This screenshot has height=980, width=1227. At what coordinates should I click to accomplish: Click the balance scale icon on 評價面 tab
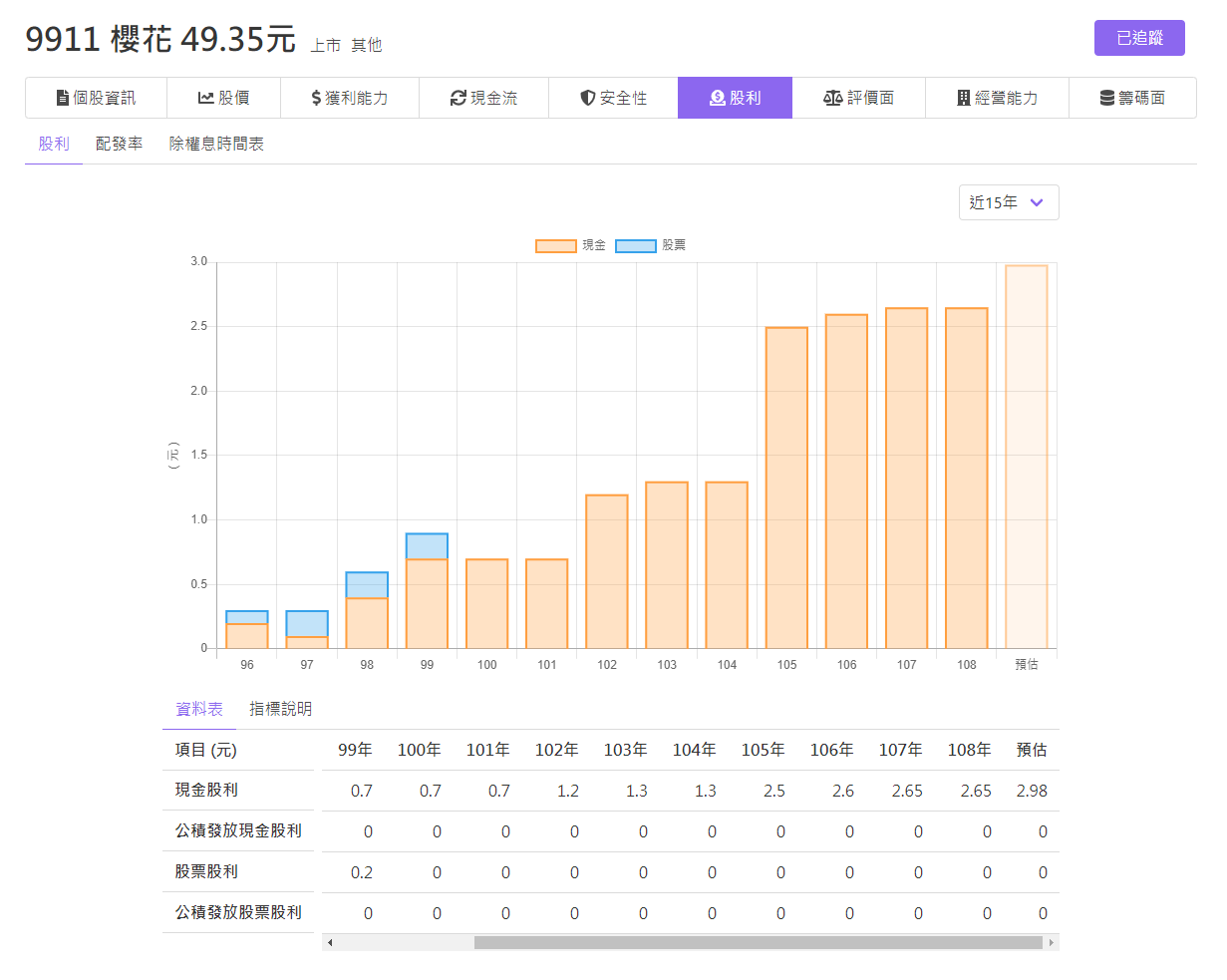pos(833,98)
